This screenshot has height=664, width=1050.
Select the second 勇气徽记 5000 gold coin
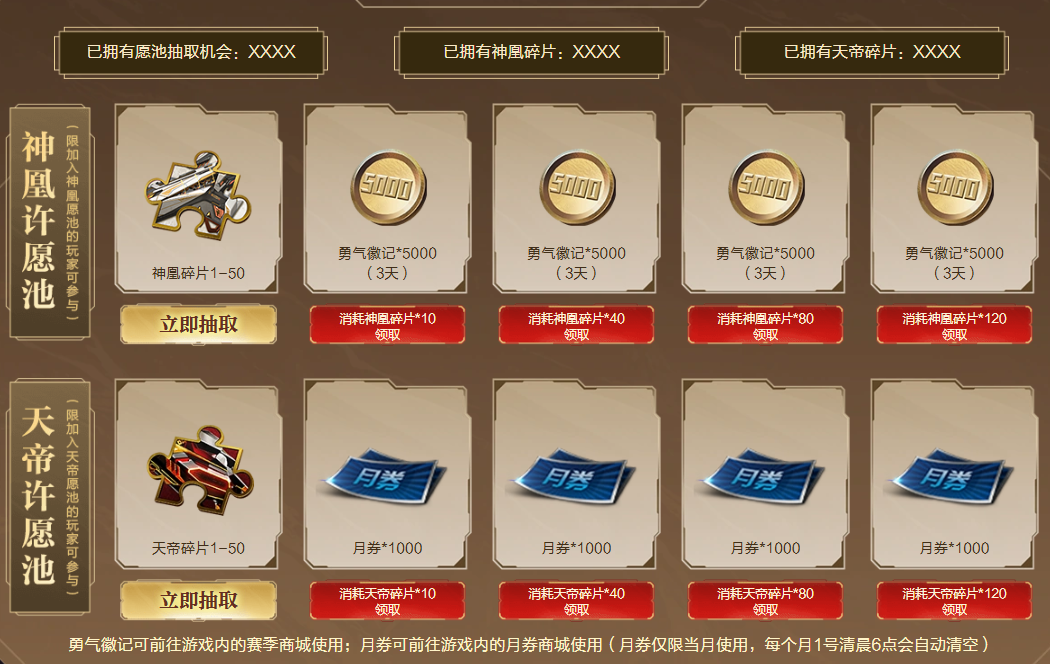(577, 188)
